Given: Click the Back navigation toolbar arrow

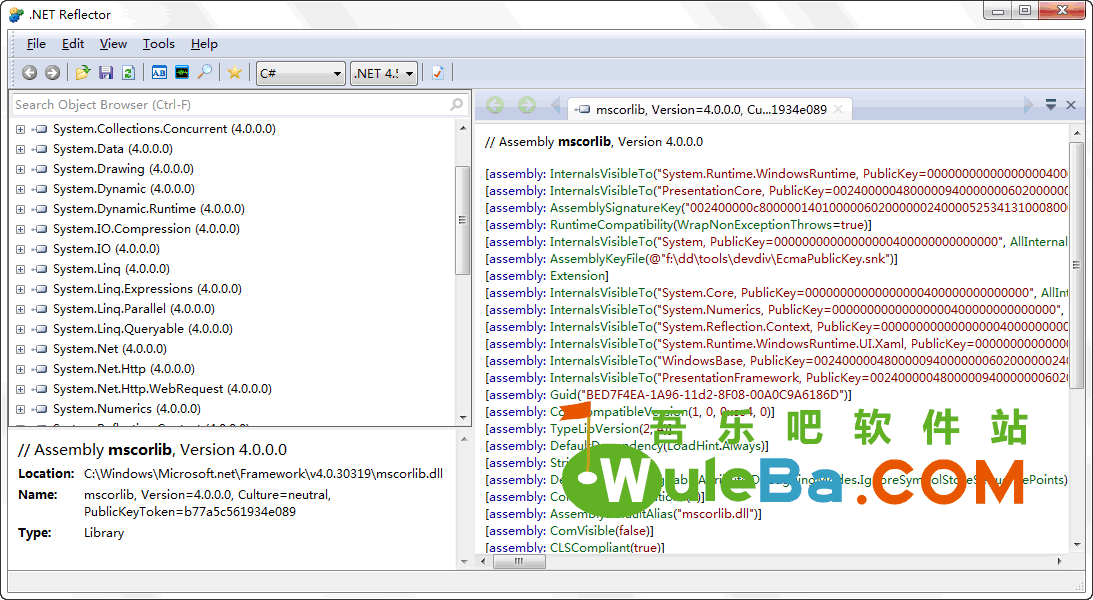Looking at the screenshot, I should (x=29, y=72).
